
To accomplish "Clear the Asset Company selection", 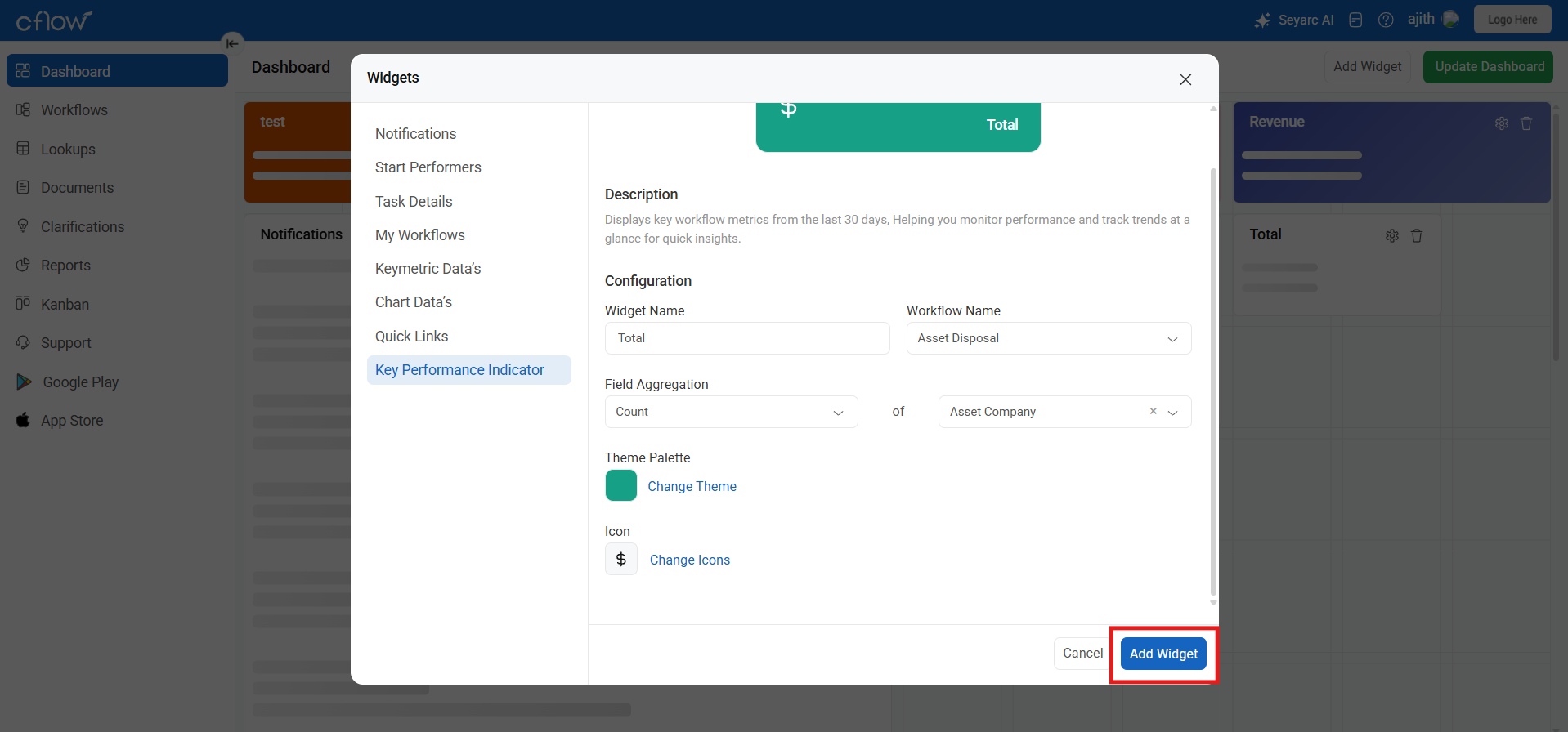I will [x=1153, y=412].
